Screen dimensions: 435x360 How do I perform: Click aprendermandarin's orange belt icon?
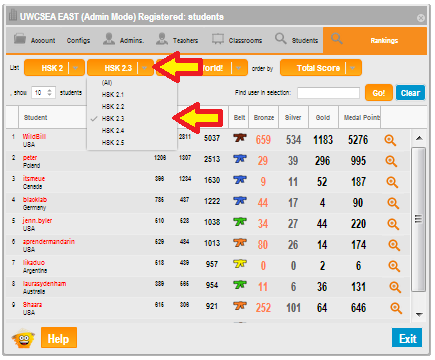[240, 243]
